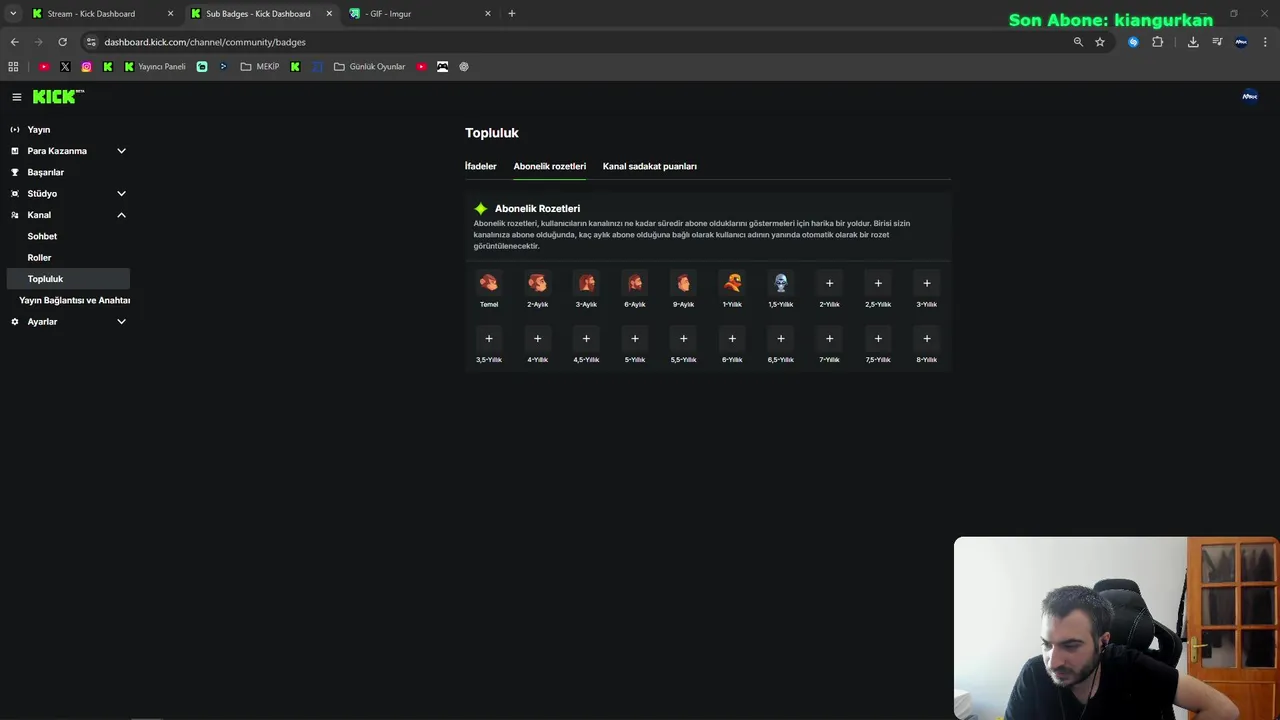The height and width of the screenshot is (720, 1280).
Task: Open the media control toolbar icon
Action: coord(1217,42)
